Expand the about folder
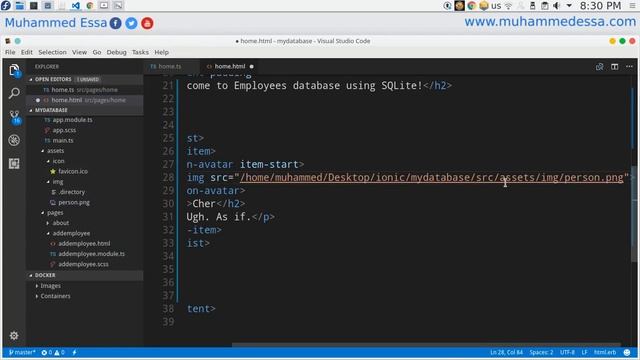The height and width of the screenshot is (360, 640). click(60, 223)
